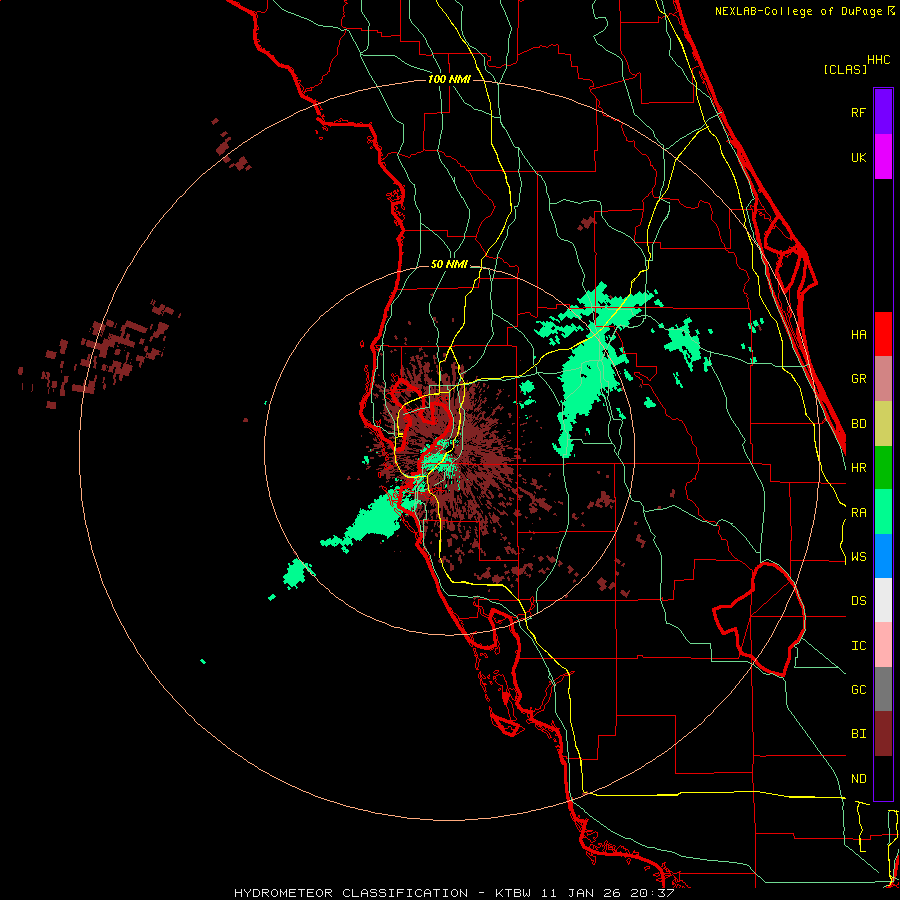The width and height of the screenshot is (900, 900).
Task: Click the HR legend label
Action: pyautogui.click(x=858, y=468)
